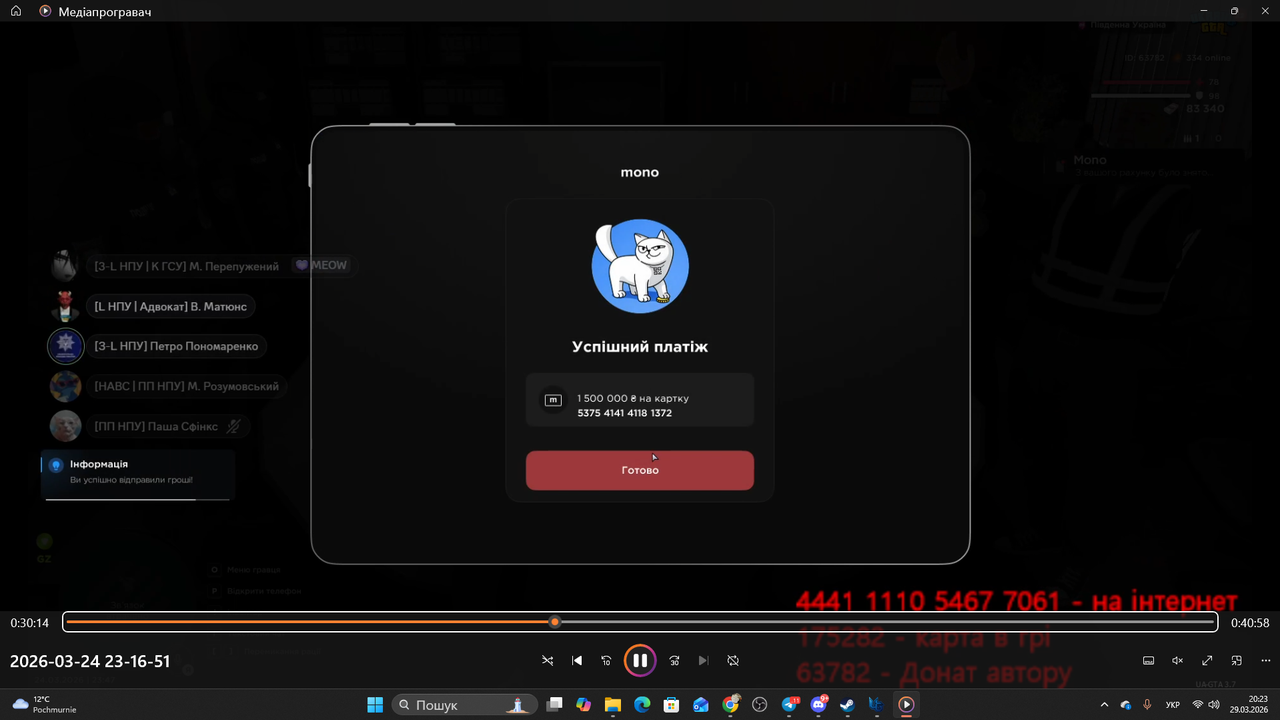1280x720 pixels.
Task: Open File Explorer from the taskbar
Action: point(613,705)
